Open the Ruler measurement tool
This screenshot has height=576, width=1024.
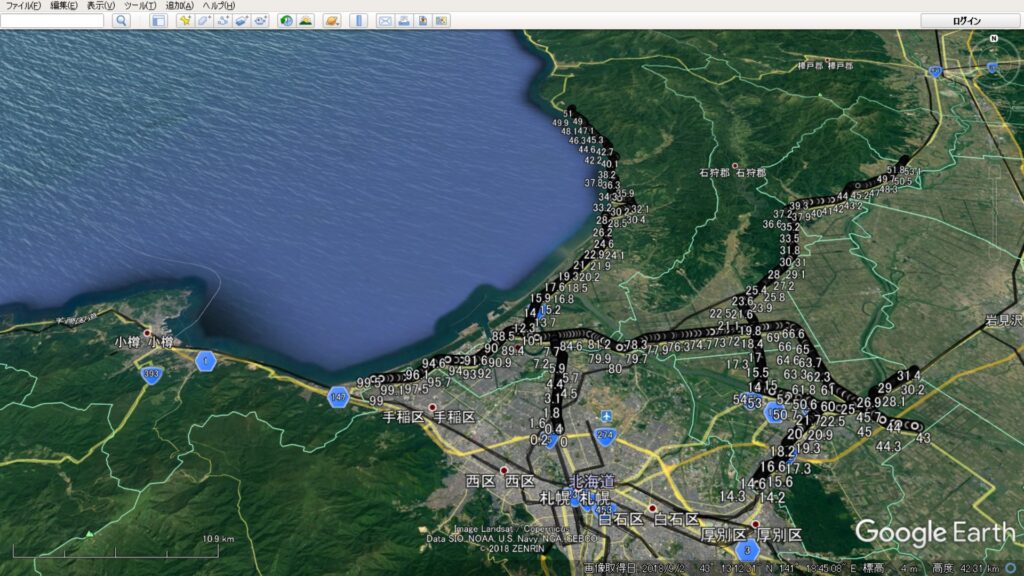(359, 21)
